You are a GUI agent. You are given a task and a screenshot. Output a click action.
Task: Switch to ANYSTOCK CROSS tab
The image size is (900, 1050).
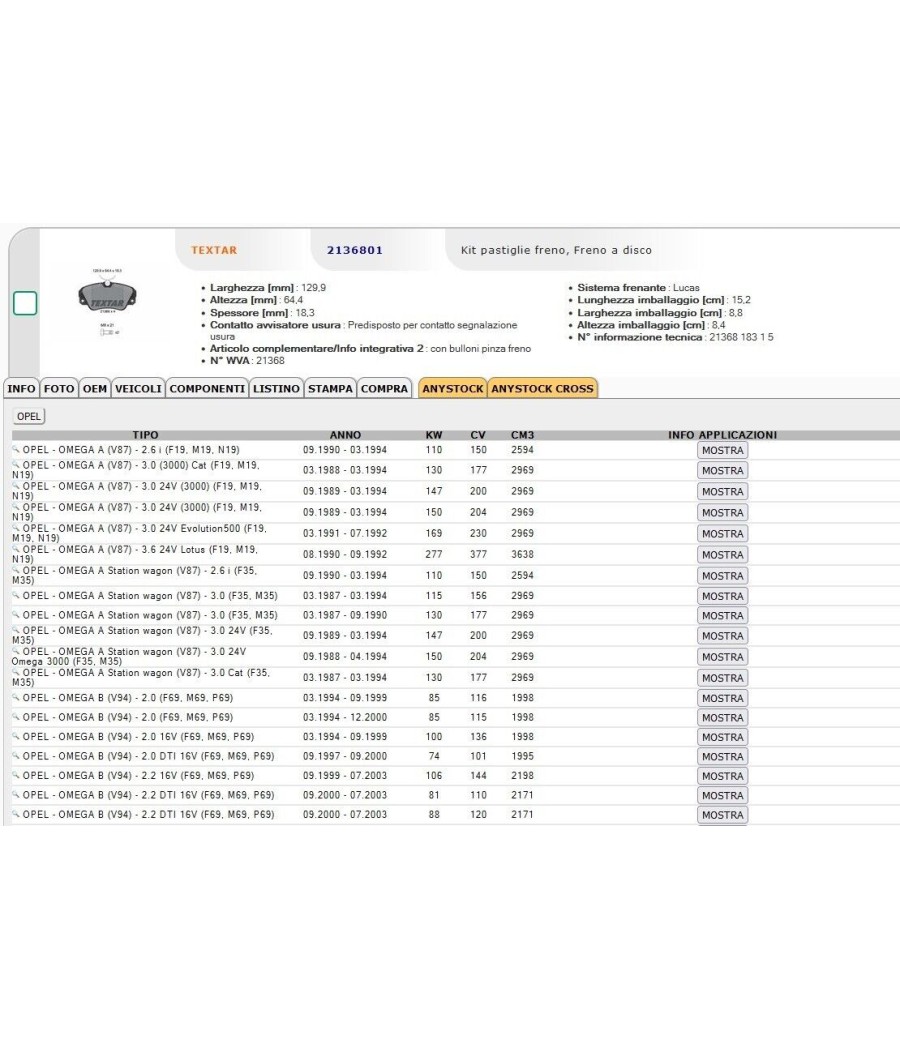(x=542, y=388)
